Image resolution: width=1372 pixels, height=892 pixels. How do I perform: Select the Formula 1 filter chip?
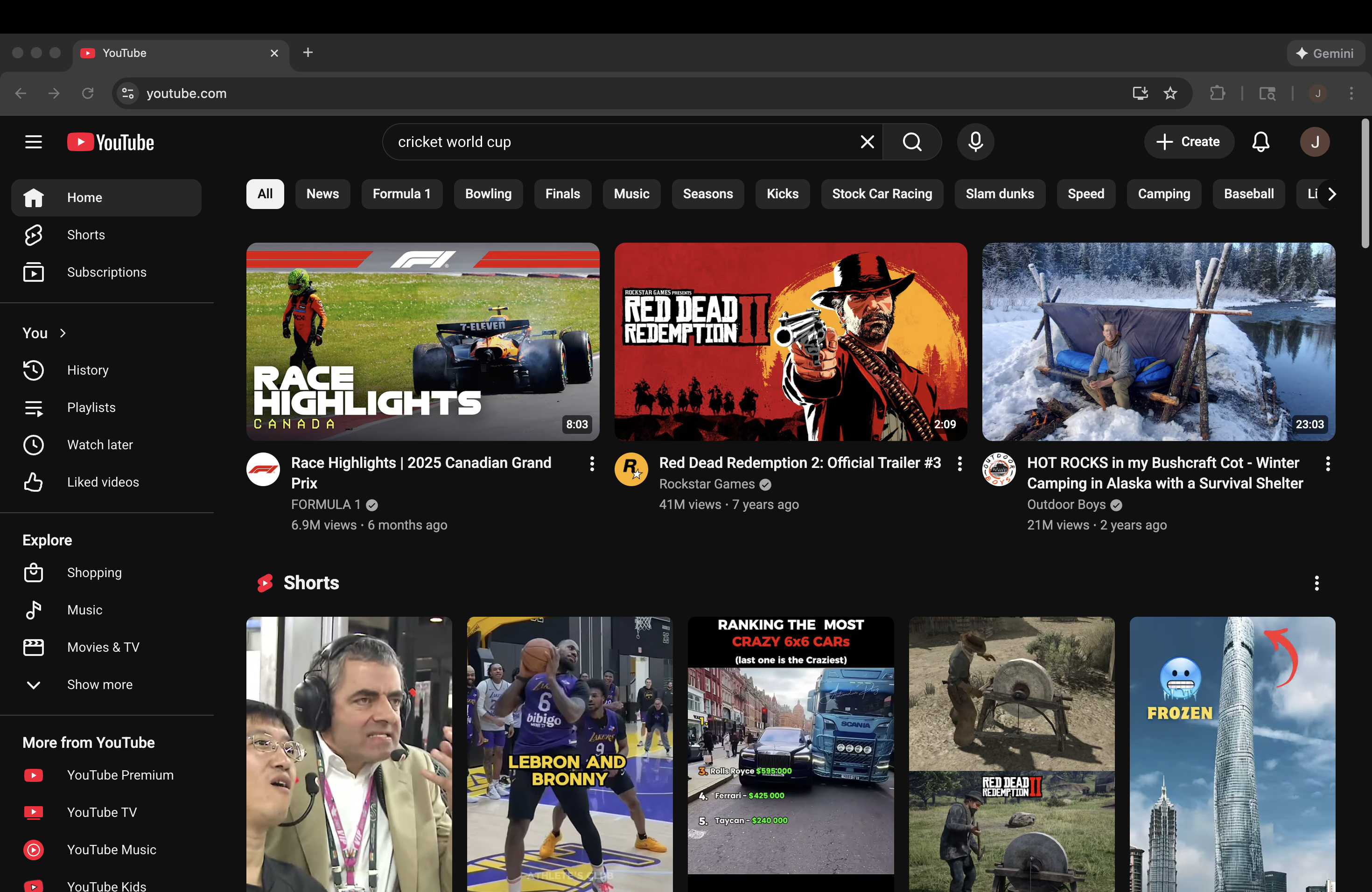point(401,194)
